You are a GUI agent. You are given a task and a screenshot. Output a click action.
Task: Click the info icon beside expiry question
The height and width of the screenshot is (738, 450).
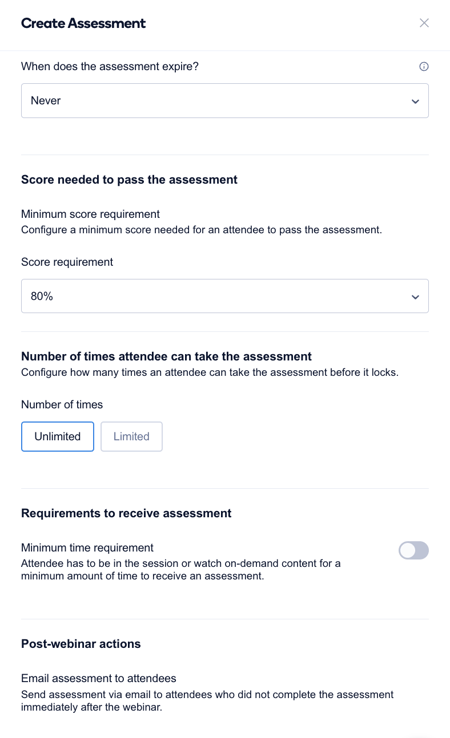click(424, 66)
